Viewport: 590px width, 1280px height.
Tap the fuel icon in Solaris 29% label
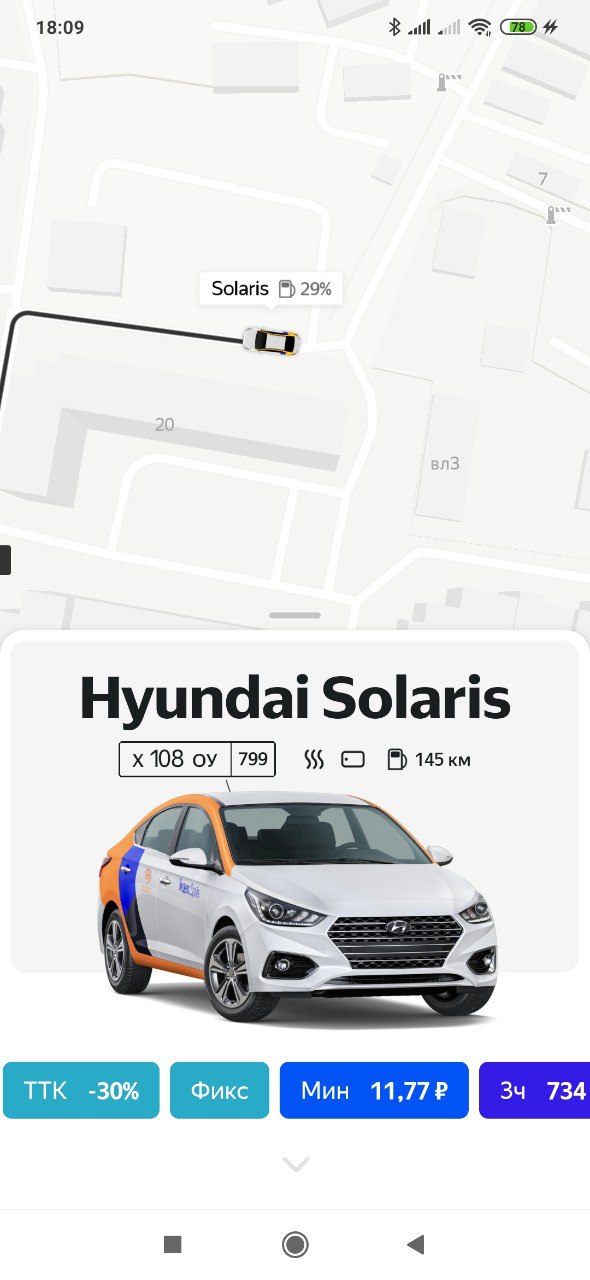tap(287, 290)
